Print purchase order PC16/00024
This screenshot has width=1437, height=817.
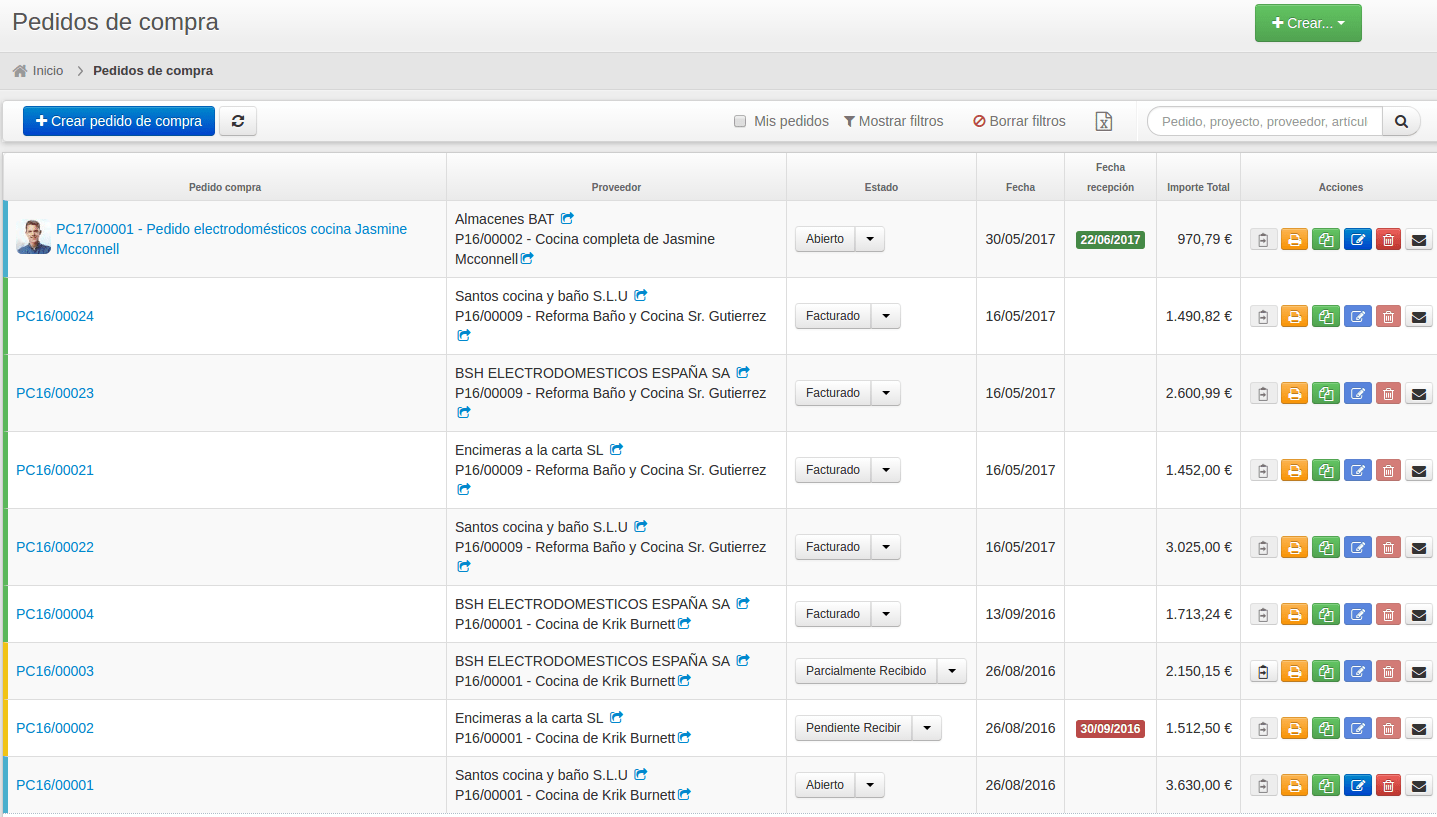(x=1294, y=316)
